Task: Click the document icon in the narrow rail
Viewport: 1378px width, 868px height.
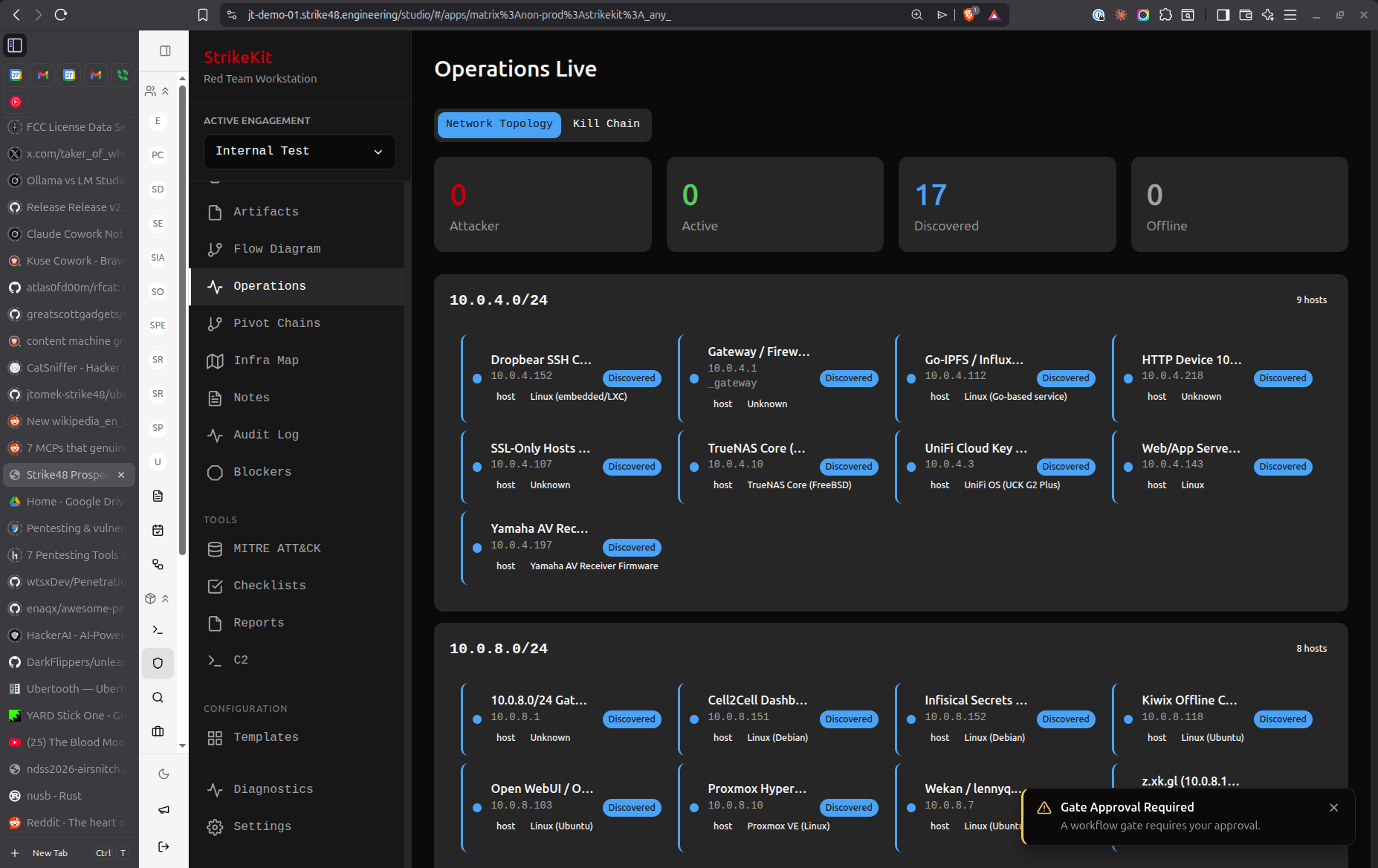Action: pyautogui.click(x=158, y=496)
